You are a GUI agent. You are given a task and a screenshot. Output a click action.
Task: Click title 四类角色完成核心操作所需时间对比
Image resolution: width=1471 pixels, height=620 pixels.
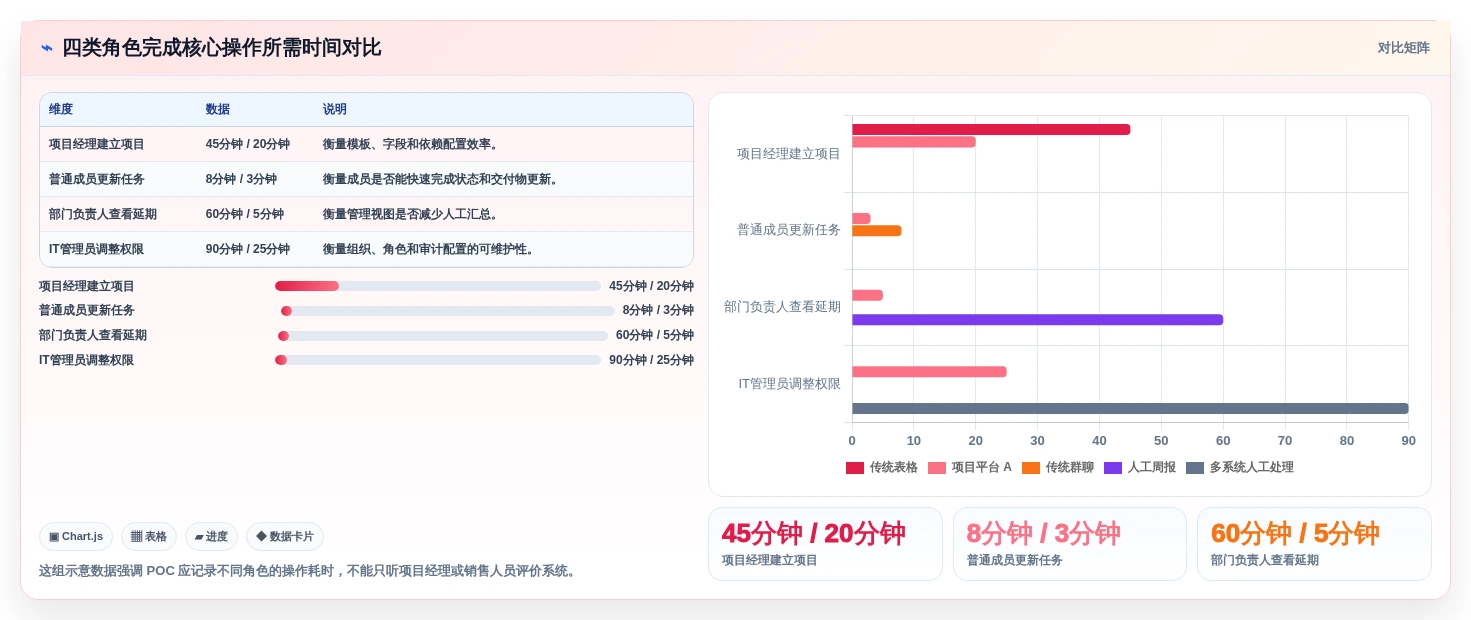pyautogui.click(x=222, y=48)
